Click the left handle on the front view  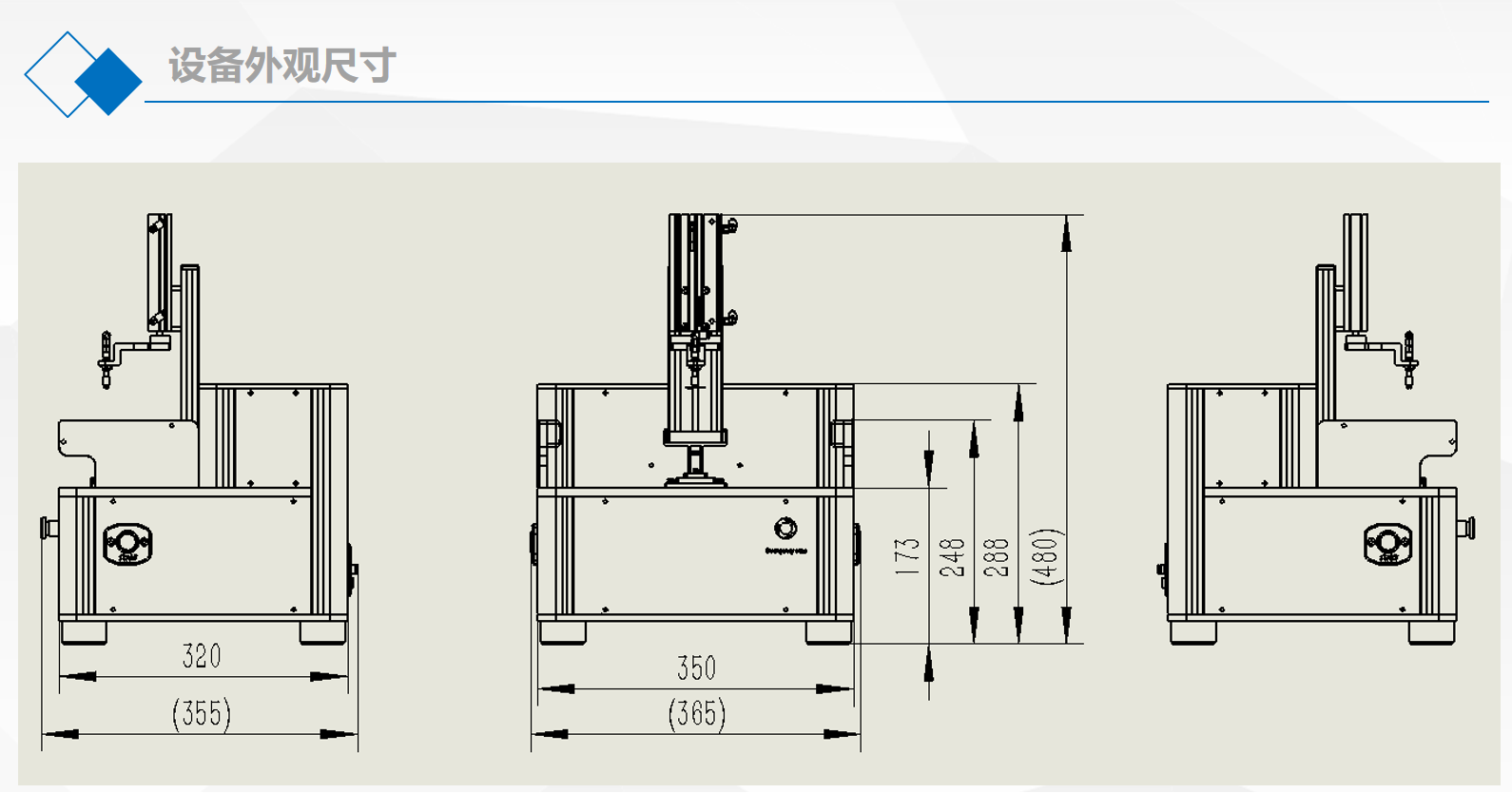pyautogui.click(x=551, y=435)
